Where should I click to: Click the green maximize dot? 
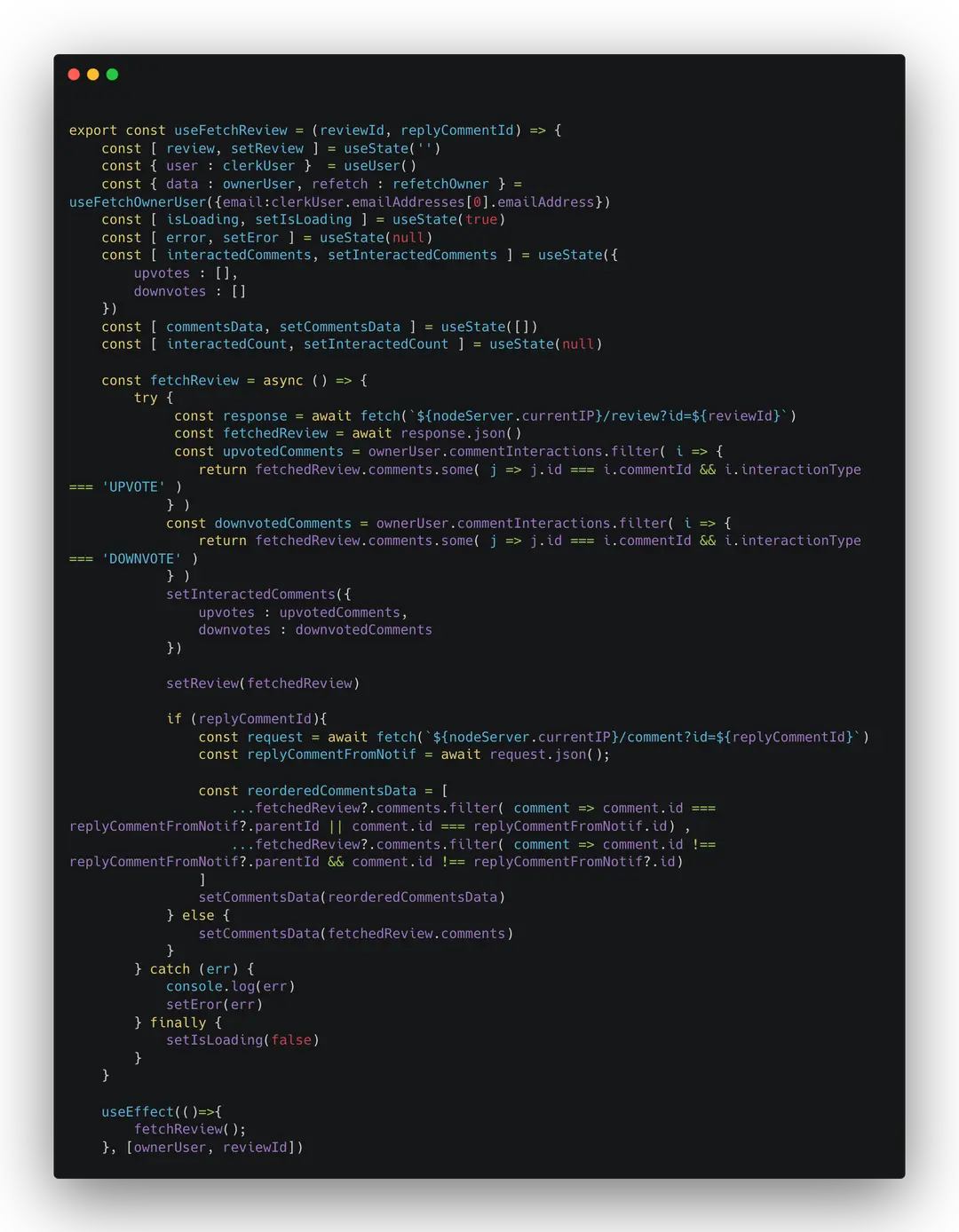113,75
